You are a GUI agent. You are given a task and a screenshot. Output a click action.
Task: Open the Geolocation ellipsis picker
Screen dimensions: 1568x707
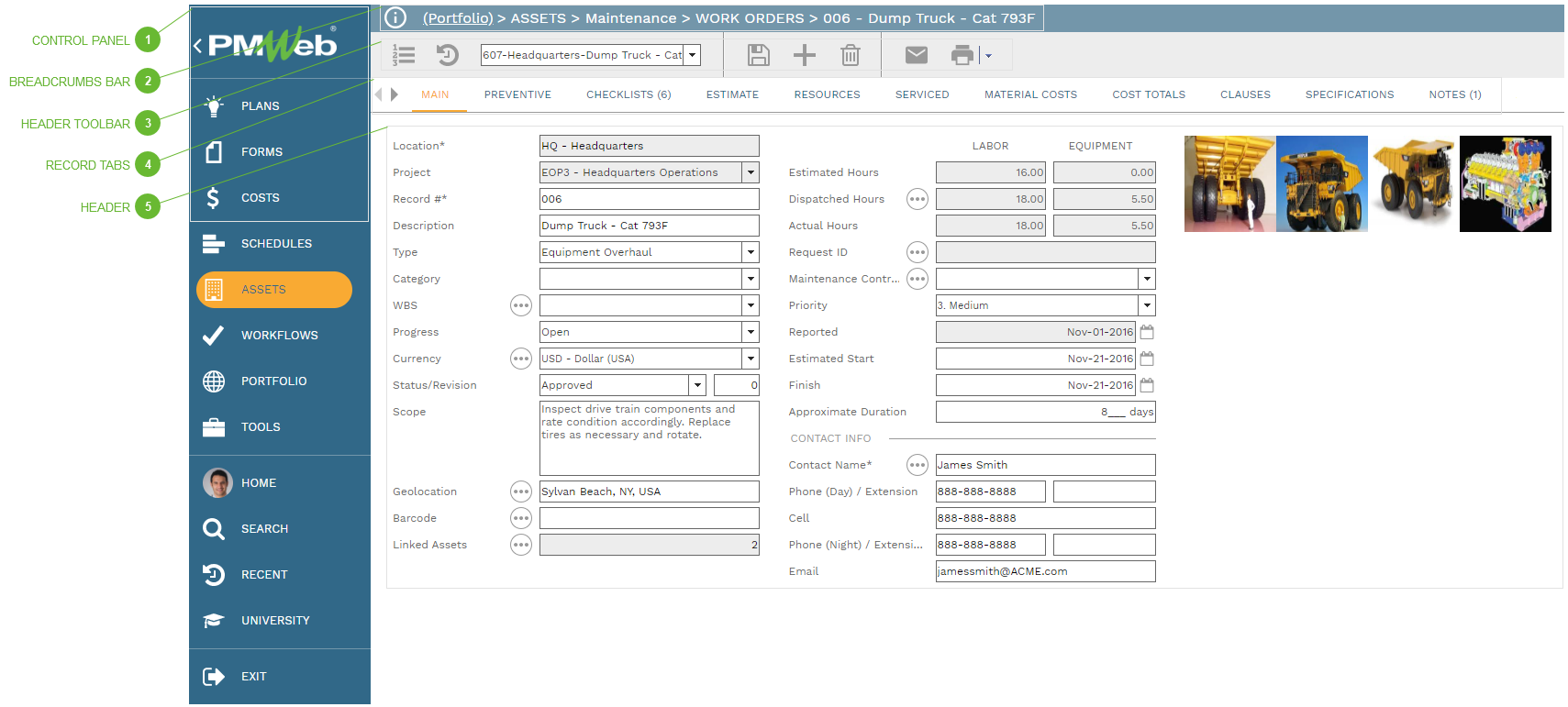[520, 492]
